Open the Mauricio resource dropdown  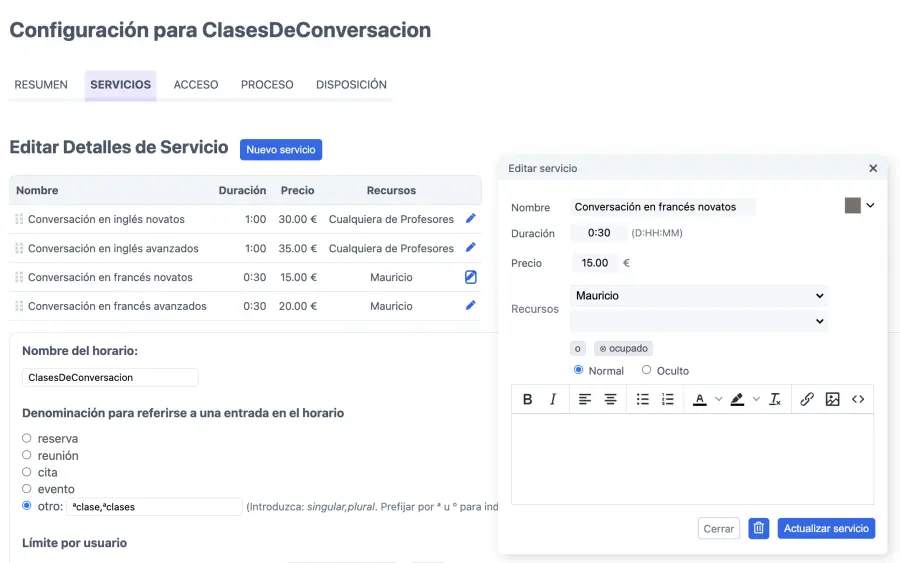(698, 296)
